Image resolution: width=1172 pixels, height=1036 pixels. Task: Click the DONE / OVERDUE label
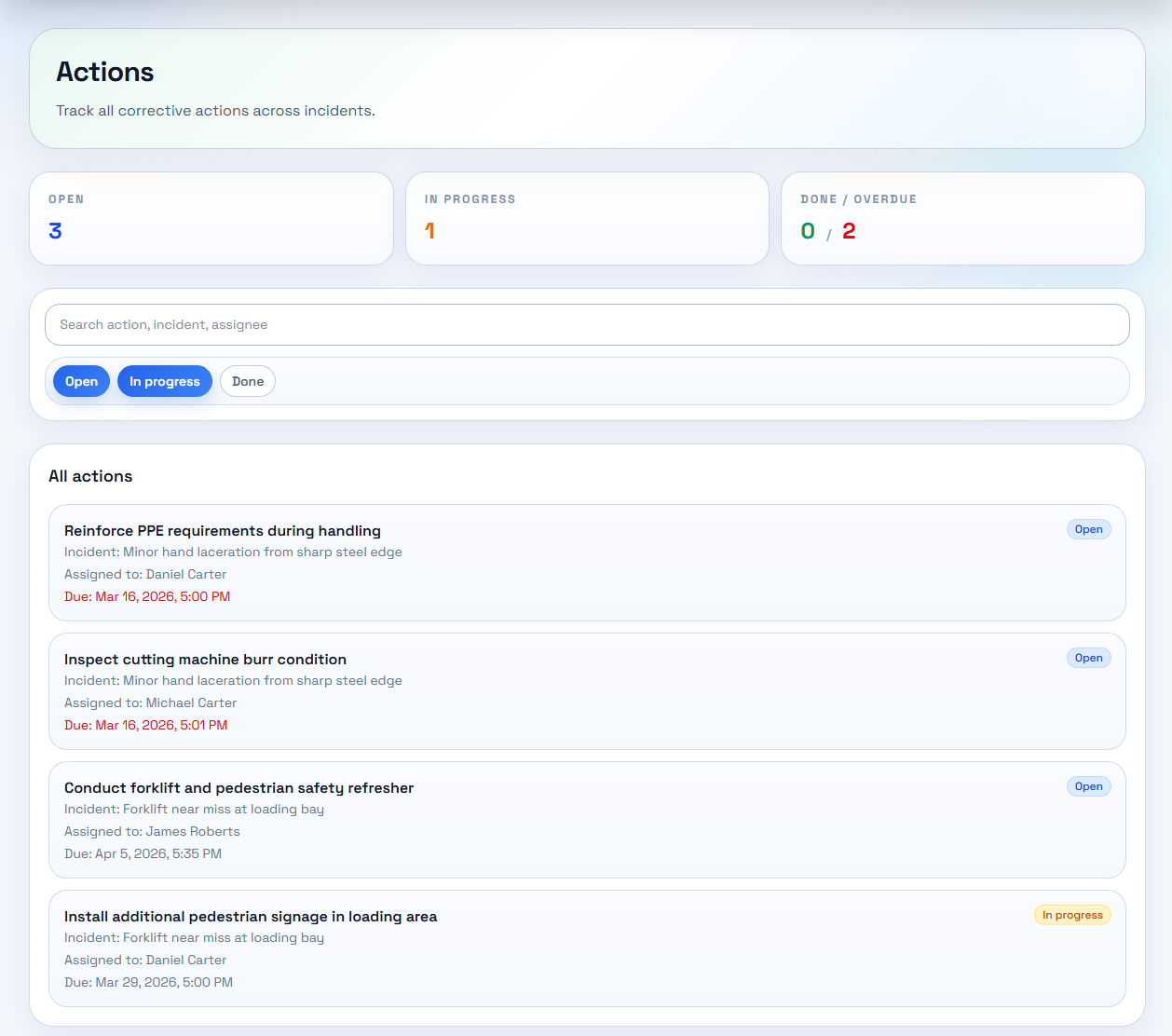(x=858, y=199)
